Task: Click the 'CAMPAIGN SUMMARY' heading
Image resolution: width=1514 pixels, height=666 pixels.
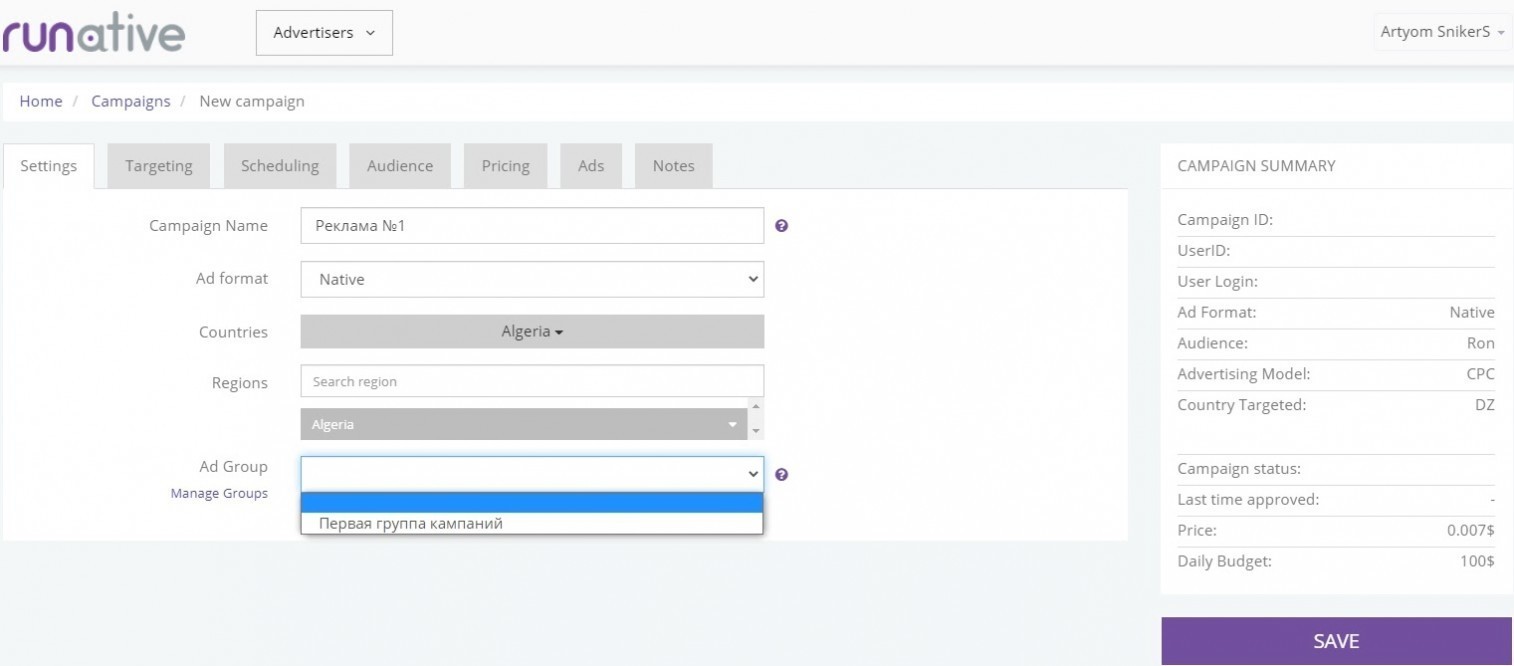Action: 1256,166
